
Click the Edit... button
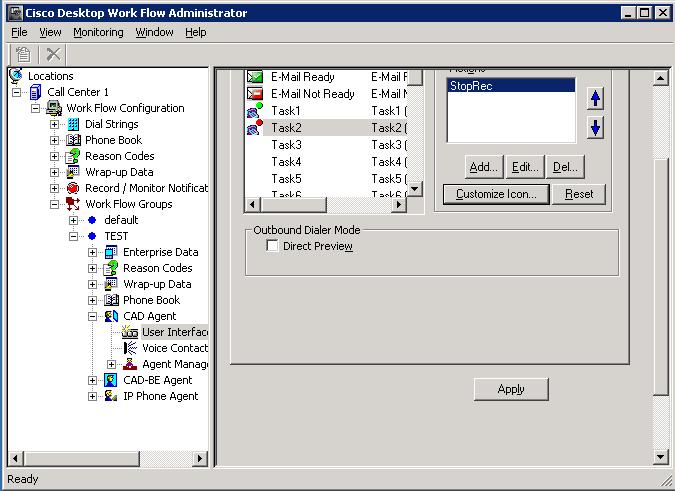tap(525, 167)
